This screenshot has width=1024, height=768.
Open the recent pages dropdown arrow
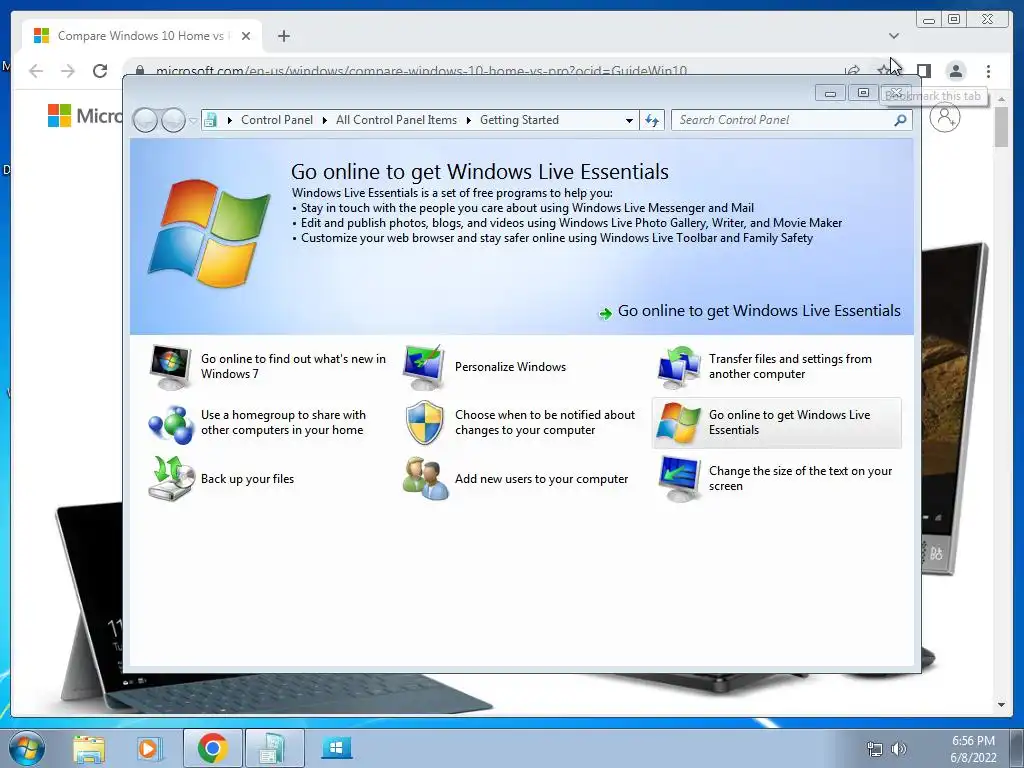pos(193,121)
